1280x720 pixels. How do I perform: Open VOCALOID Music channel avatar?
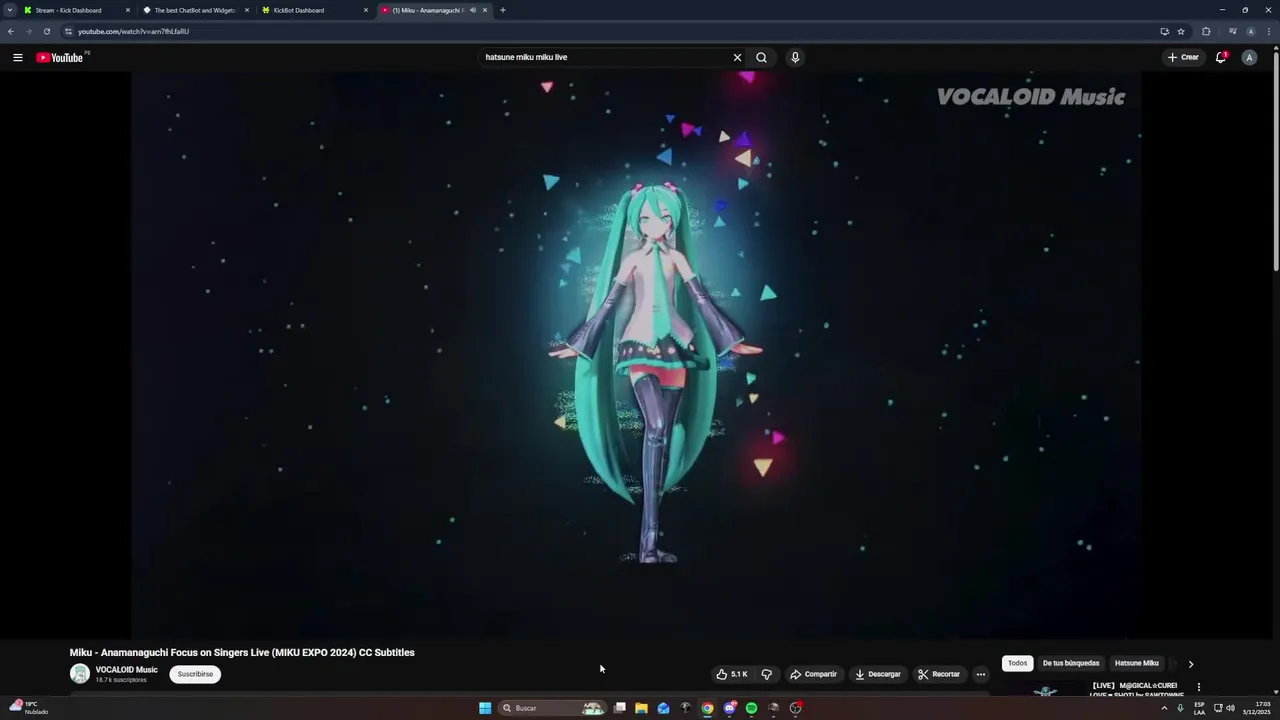pos(79,674)
